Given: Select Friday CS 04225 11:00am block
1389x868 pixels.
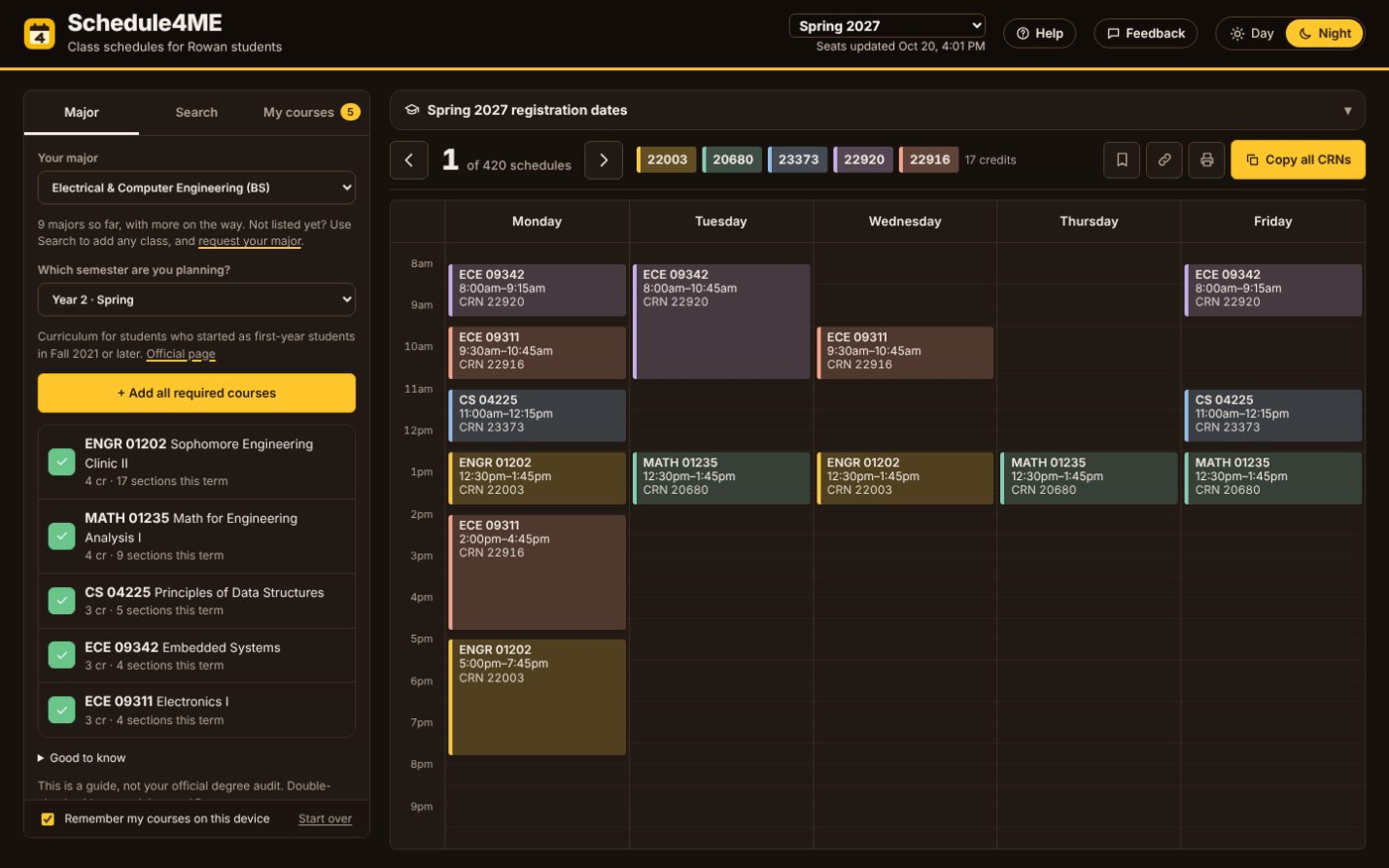Looking at the screenshot, I should 1273,416.
